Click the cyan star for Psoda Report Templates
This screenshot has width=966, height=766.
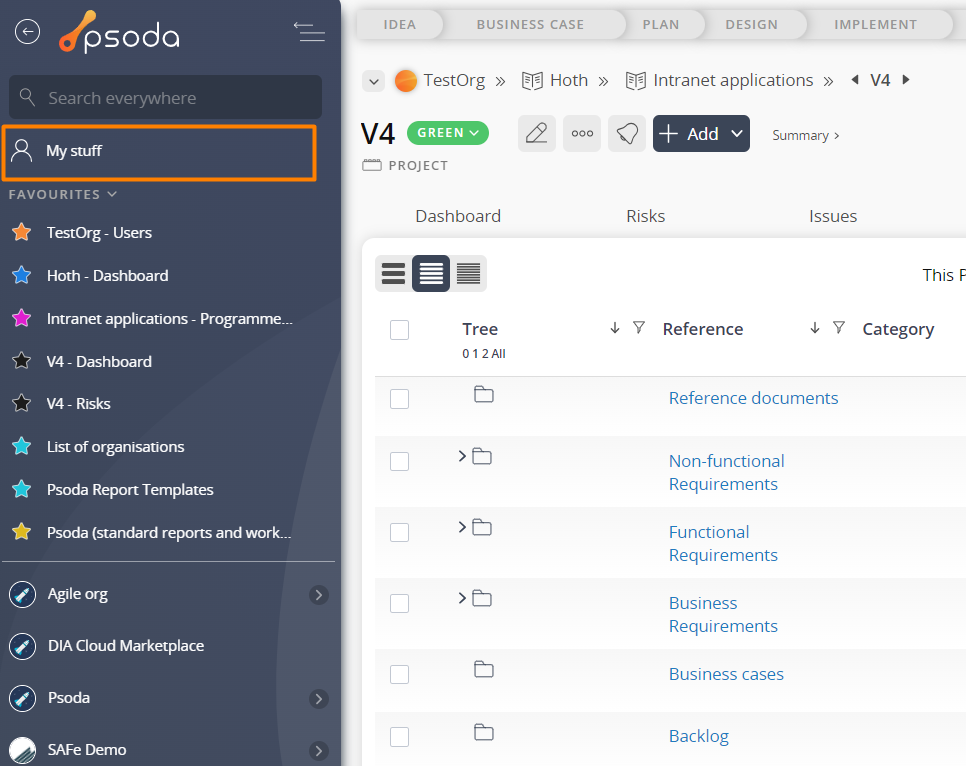point(22,489)
